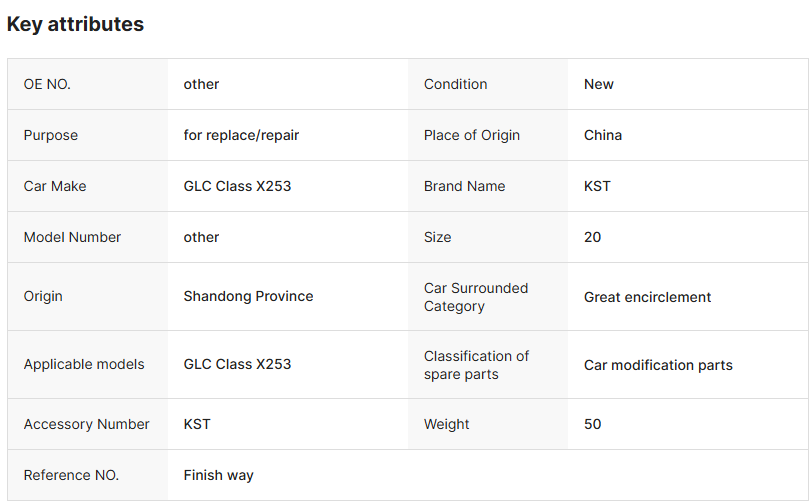
Task: Select the Shandong Province origin value
Action: click(248, 296)
